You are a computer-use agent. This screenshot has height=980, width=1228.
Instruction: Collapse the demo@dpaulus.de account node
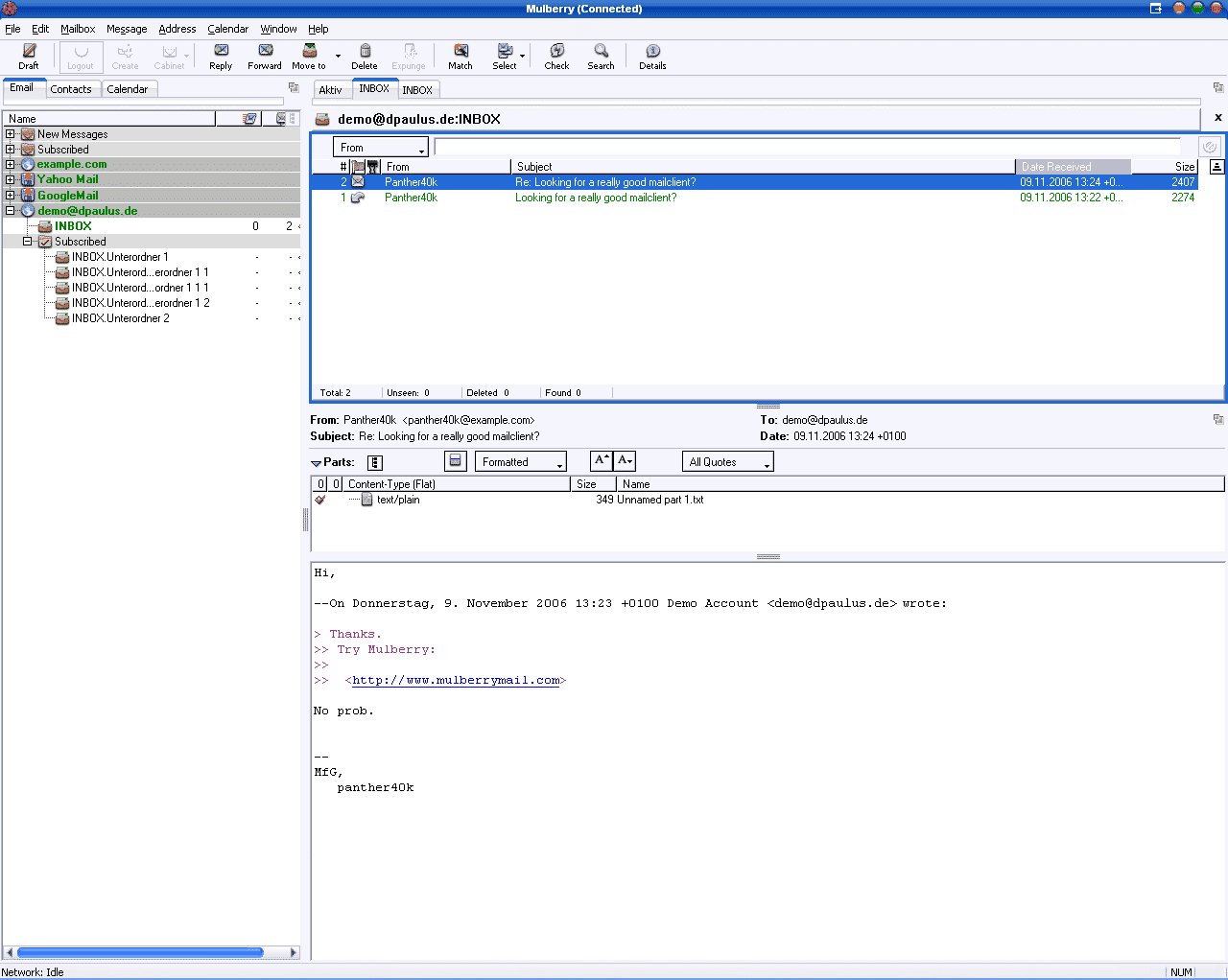(11, 210)
